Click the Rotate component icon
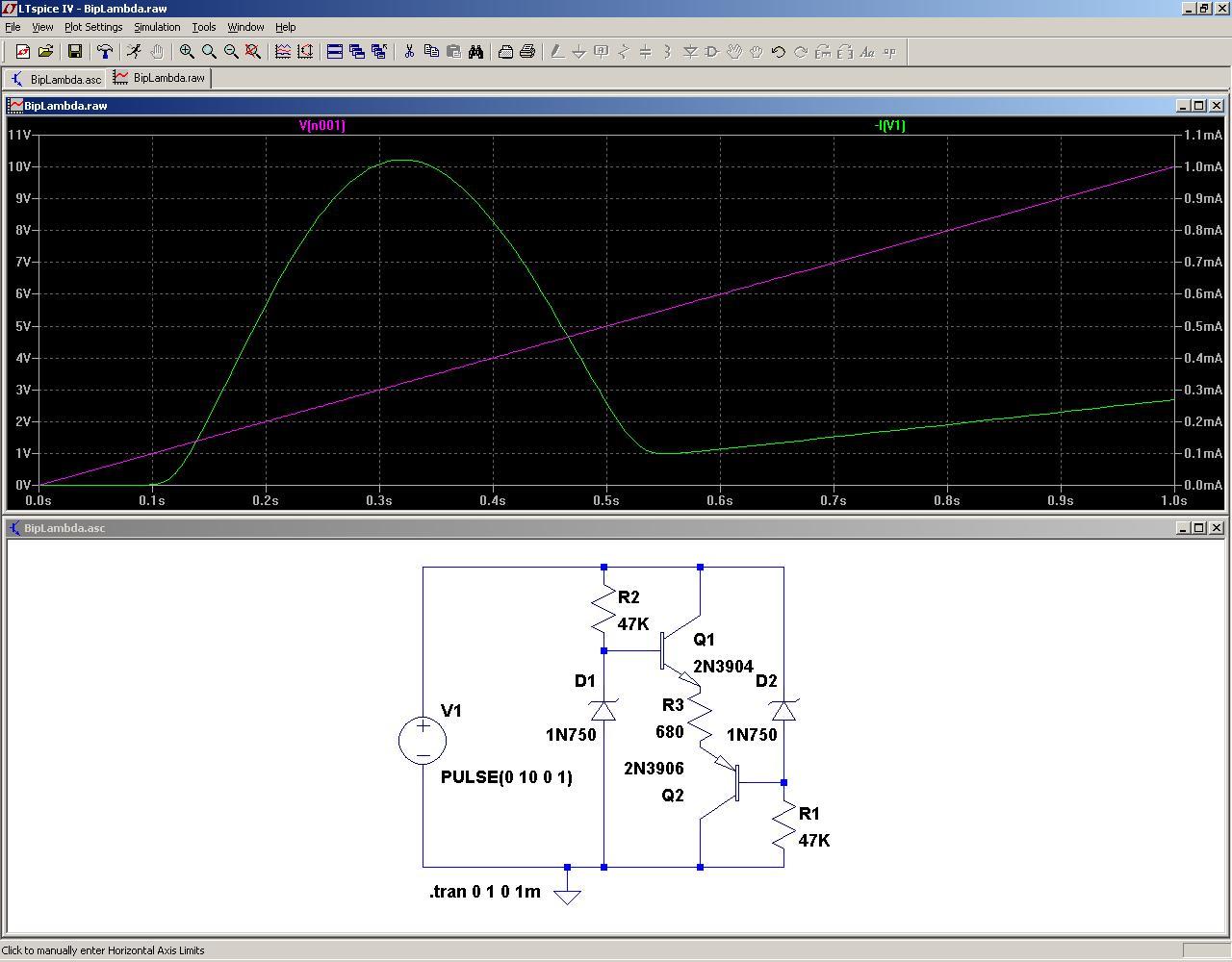1232x962 pixels. click(x=823, y=52)
